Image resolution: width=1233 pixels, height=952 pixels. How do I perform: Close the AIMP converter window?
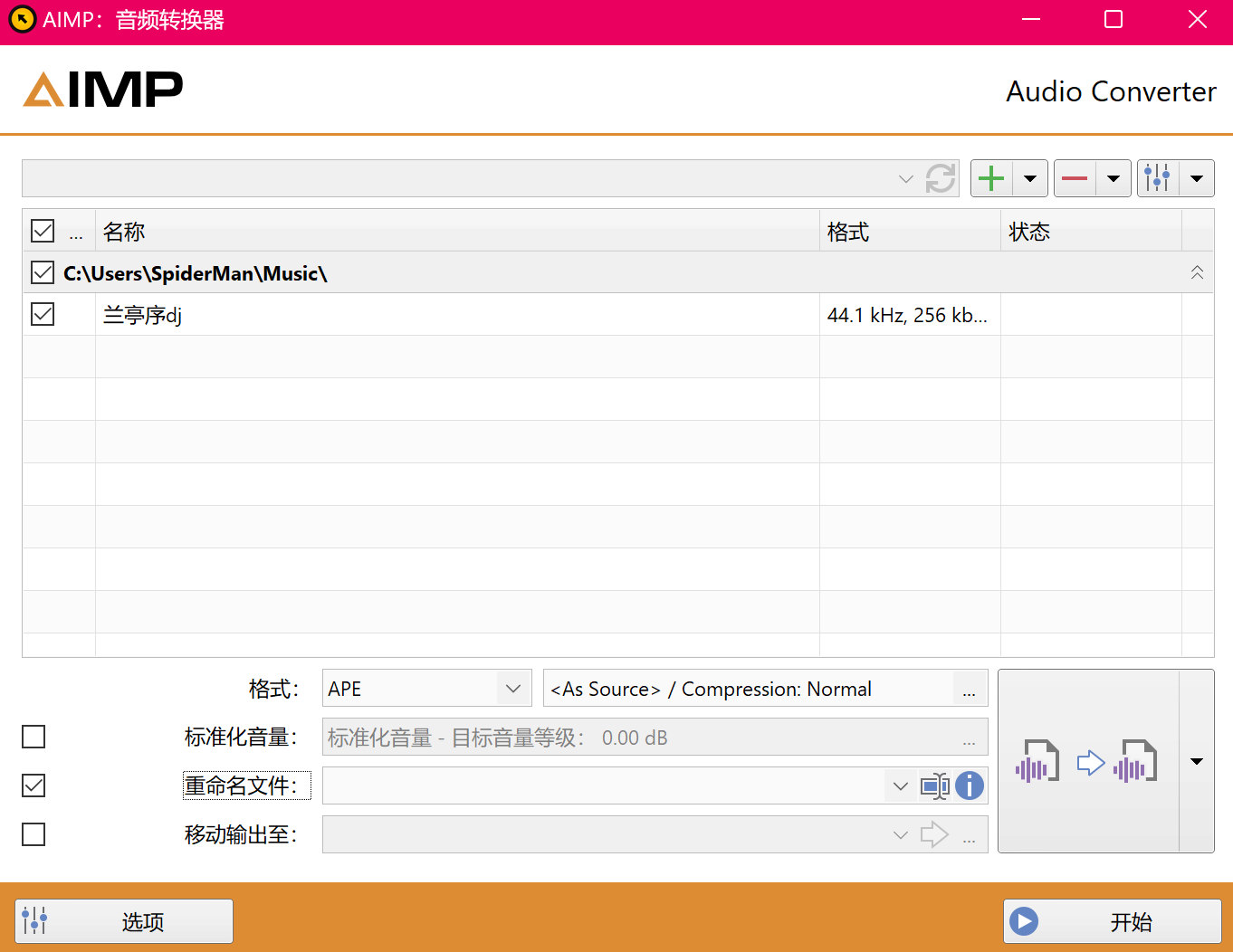(x=1197, y=20)
